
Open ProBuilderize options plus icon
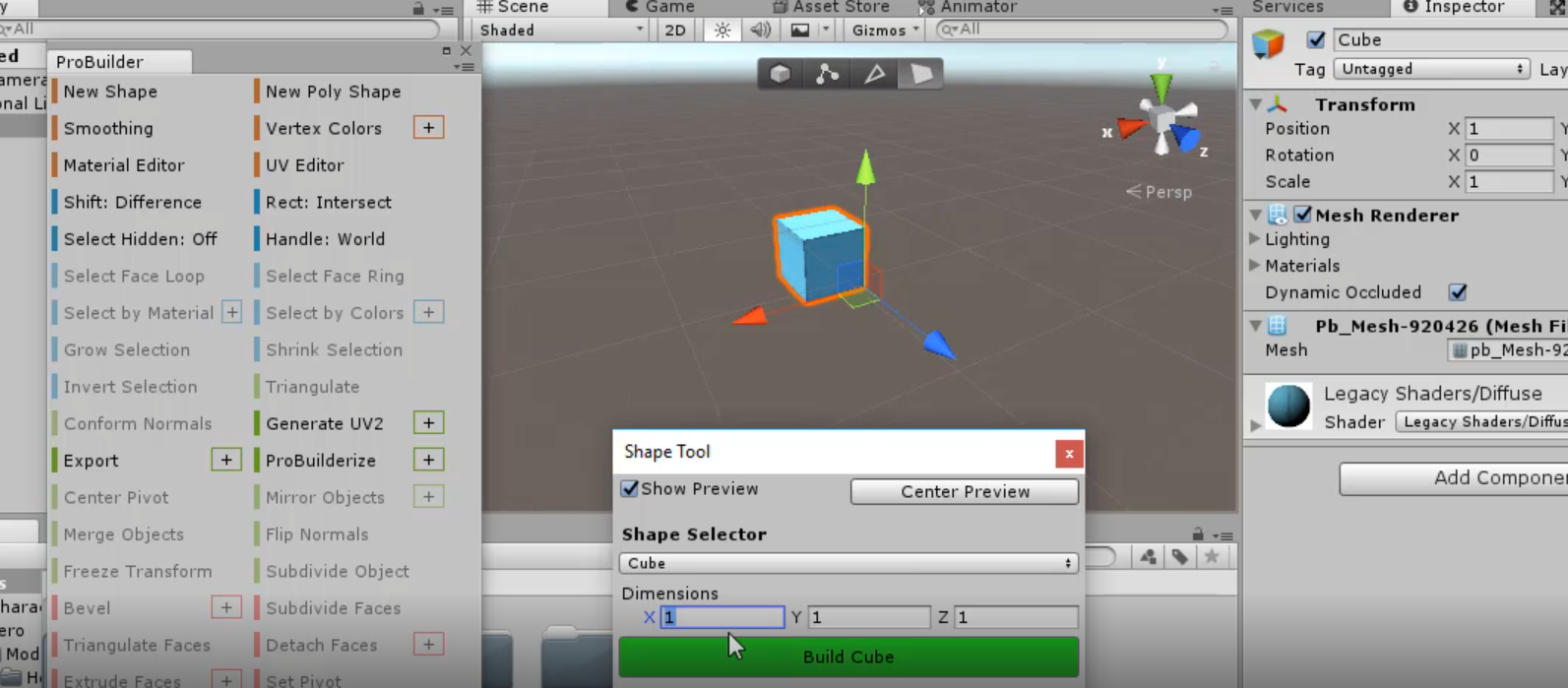coord(428,460)
